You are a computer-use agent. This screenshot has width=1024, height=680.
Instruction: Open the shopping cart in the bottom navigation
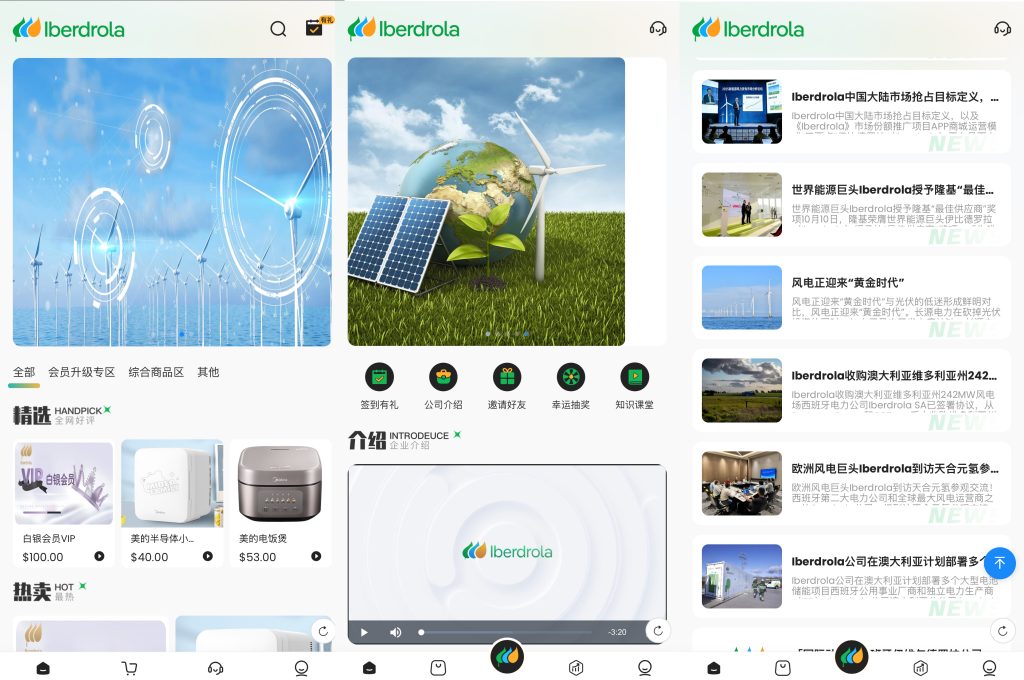tap(129, 668)
